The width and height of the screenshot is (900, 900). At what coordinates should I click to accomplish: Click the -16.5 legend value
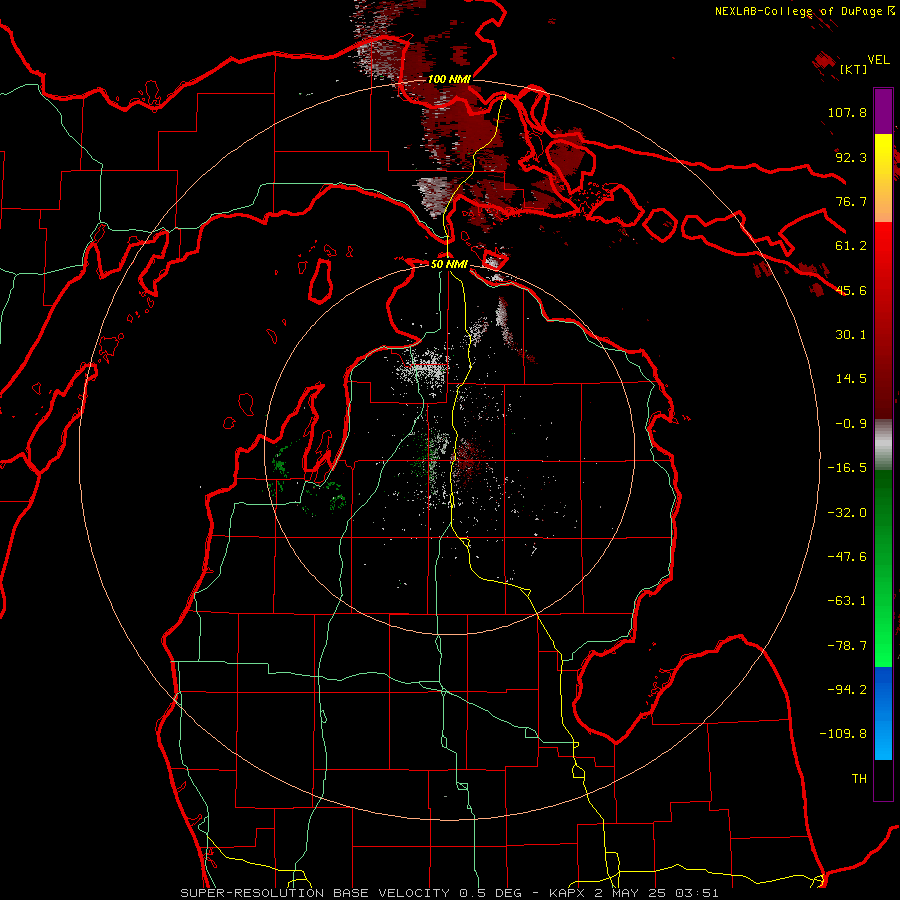847,468
